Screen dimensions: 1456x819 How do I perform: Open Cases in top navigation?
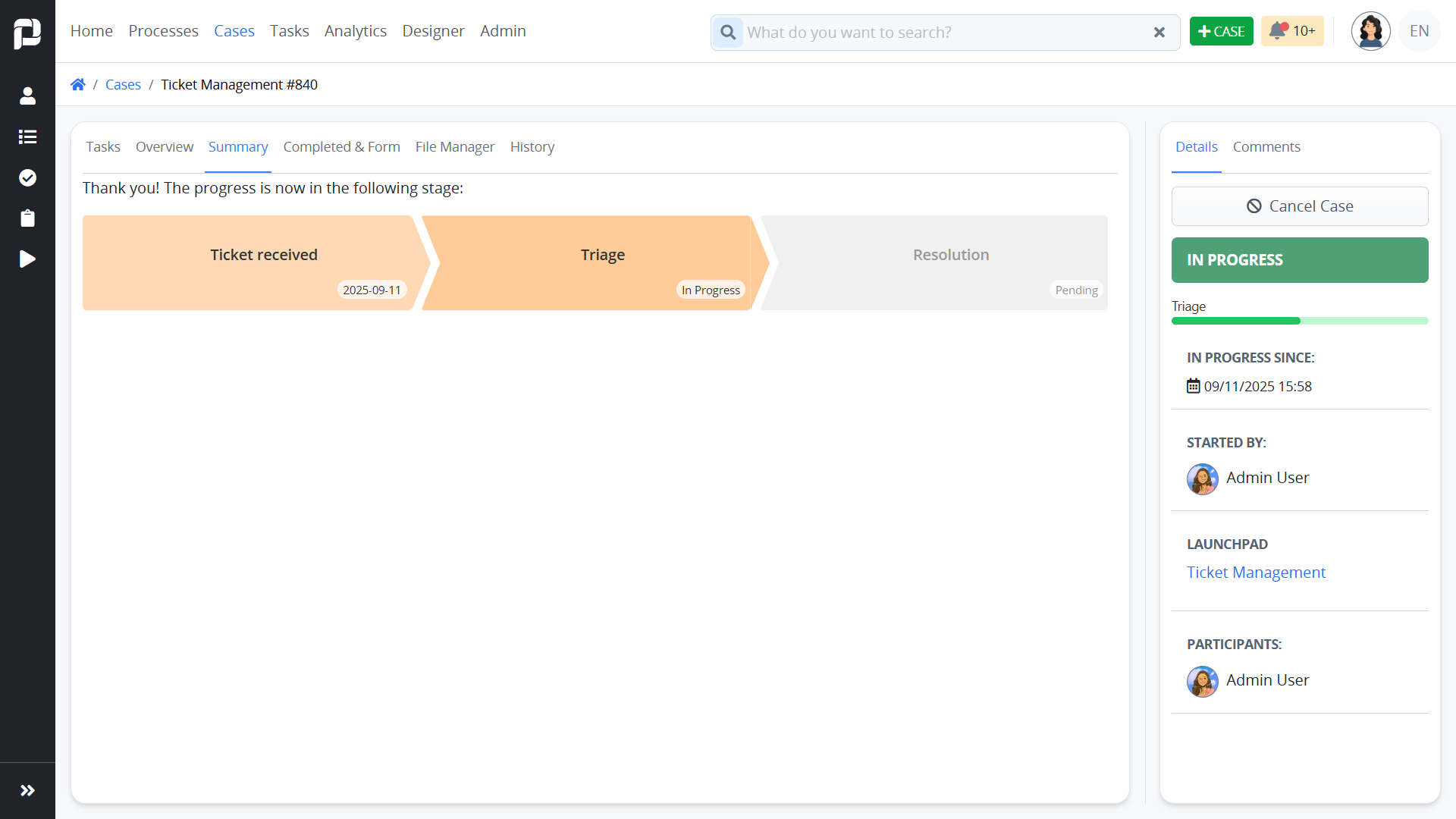click(x=234, y=31)
